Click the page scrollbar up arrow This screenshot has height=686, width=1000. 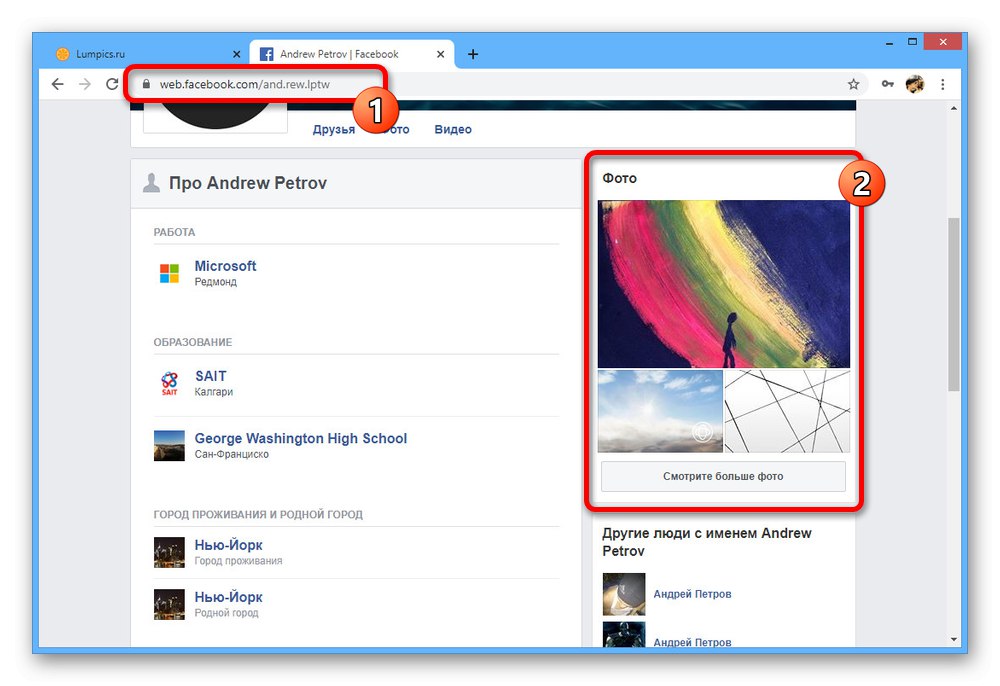tap(953, 108)
